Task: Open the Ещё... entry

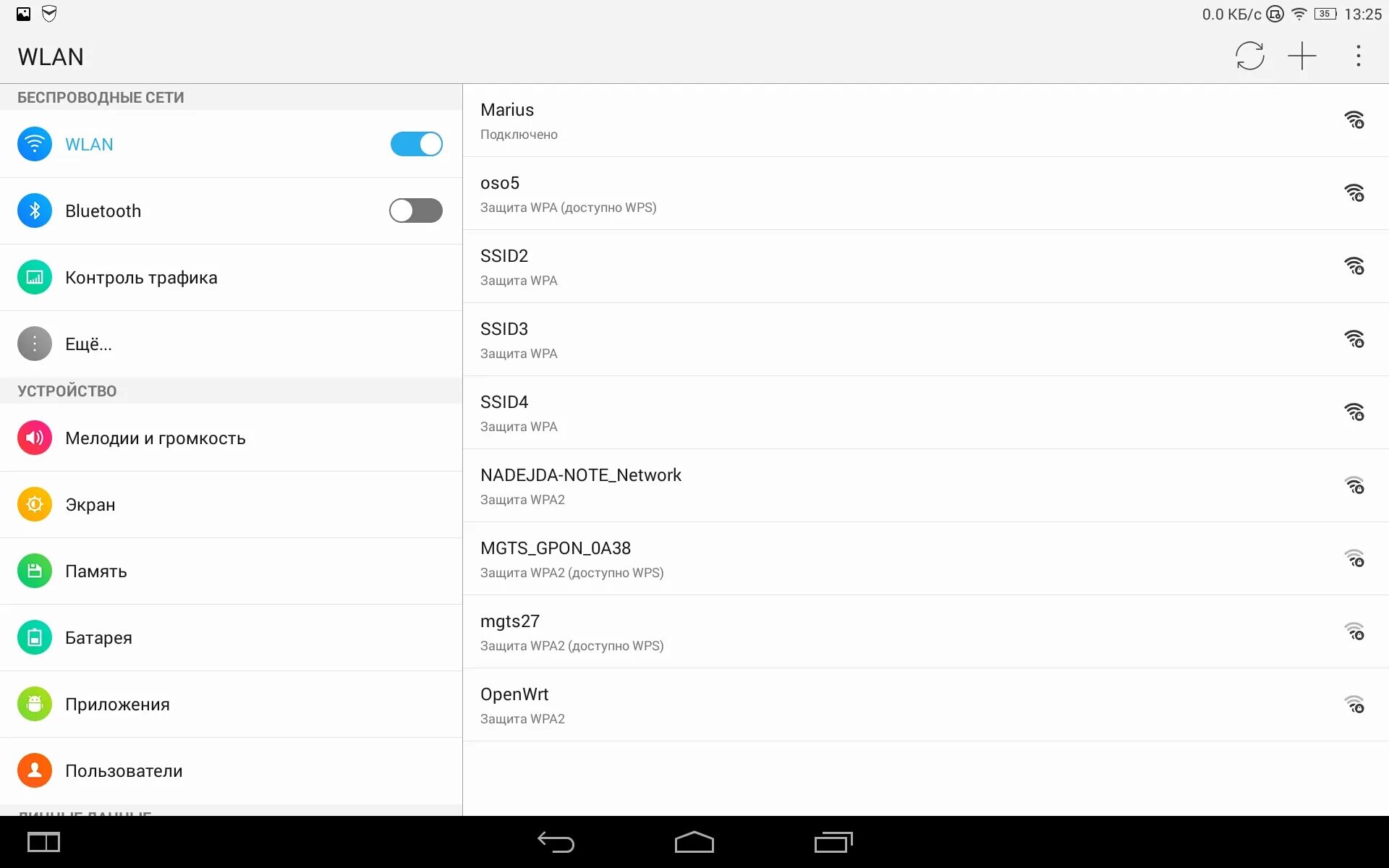Action: click(x=231, y=344)
